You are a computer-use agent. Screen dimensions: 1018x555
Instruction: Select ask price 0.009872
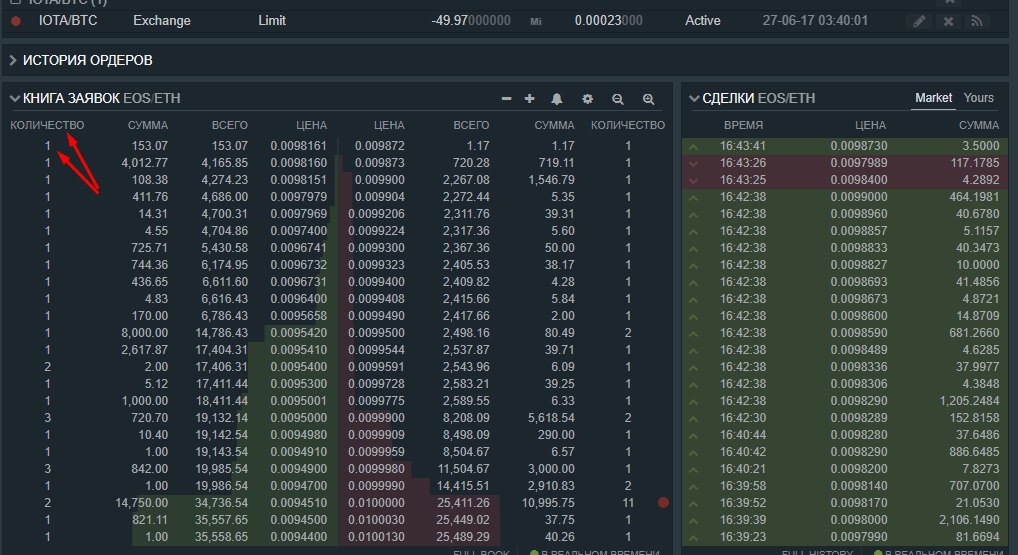click(x=379, y=146)
